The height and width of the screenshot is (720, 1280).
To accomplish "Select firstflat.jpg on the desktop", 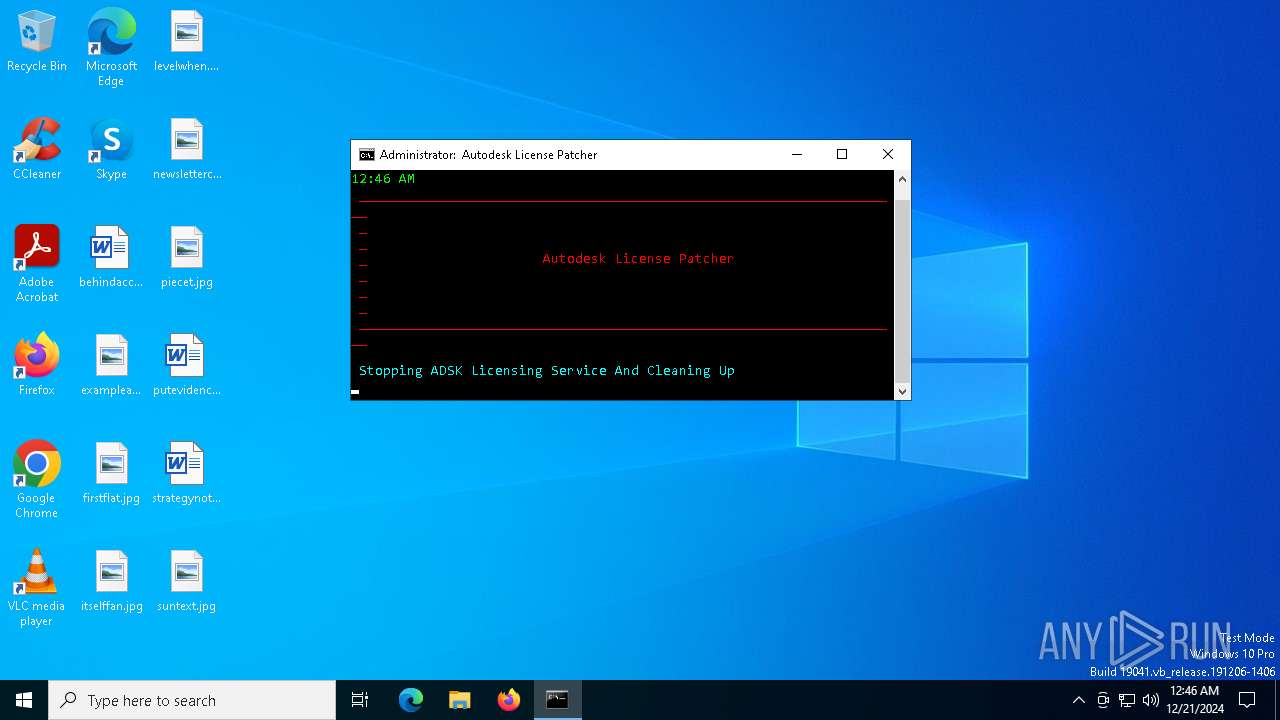I will click(x=111, y=474).
